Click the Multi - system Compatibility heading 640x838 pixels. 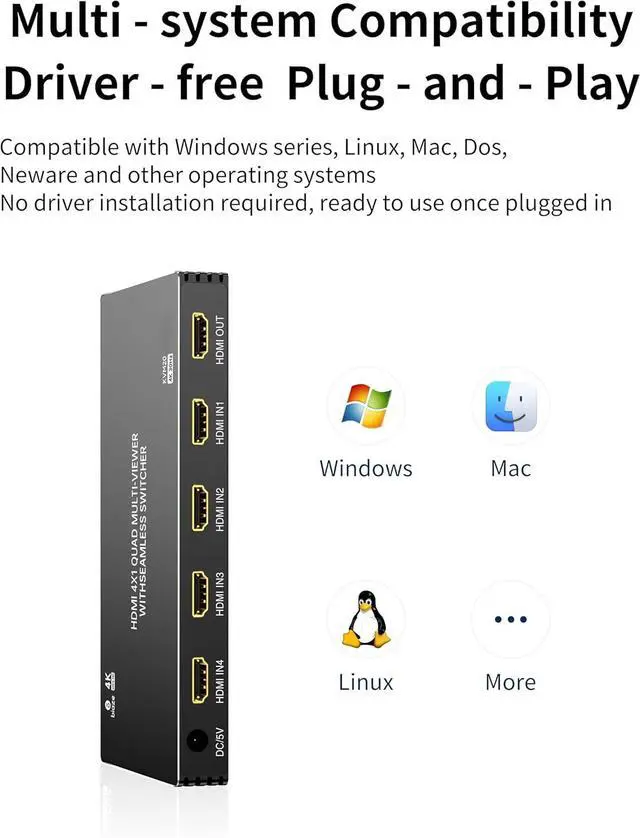[x=321, y=22]
